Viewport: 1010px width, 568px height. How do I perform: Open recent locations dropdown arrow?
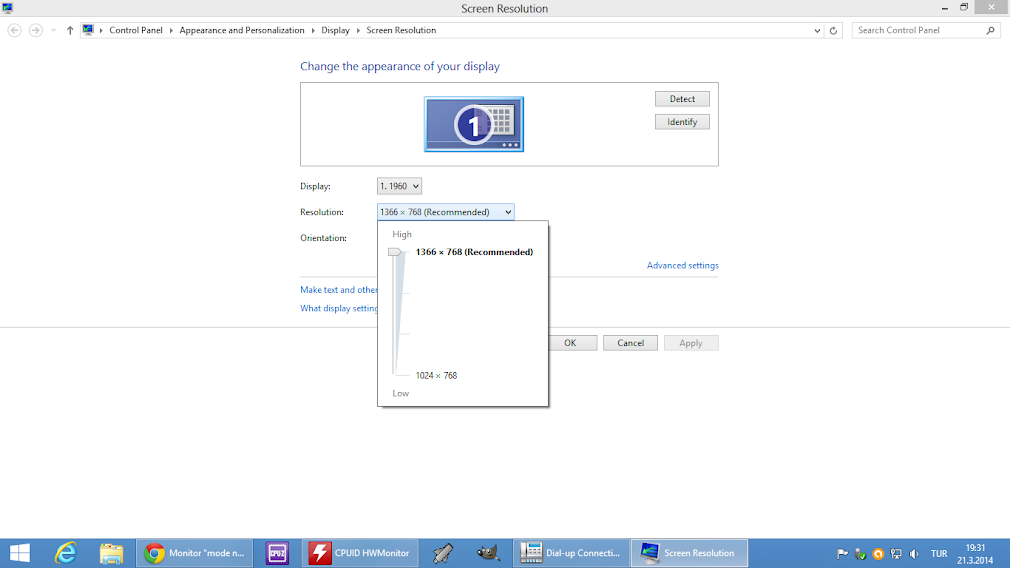coord(53,30)
